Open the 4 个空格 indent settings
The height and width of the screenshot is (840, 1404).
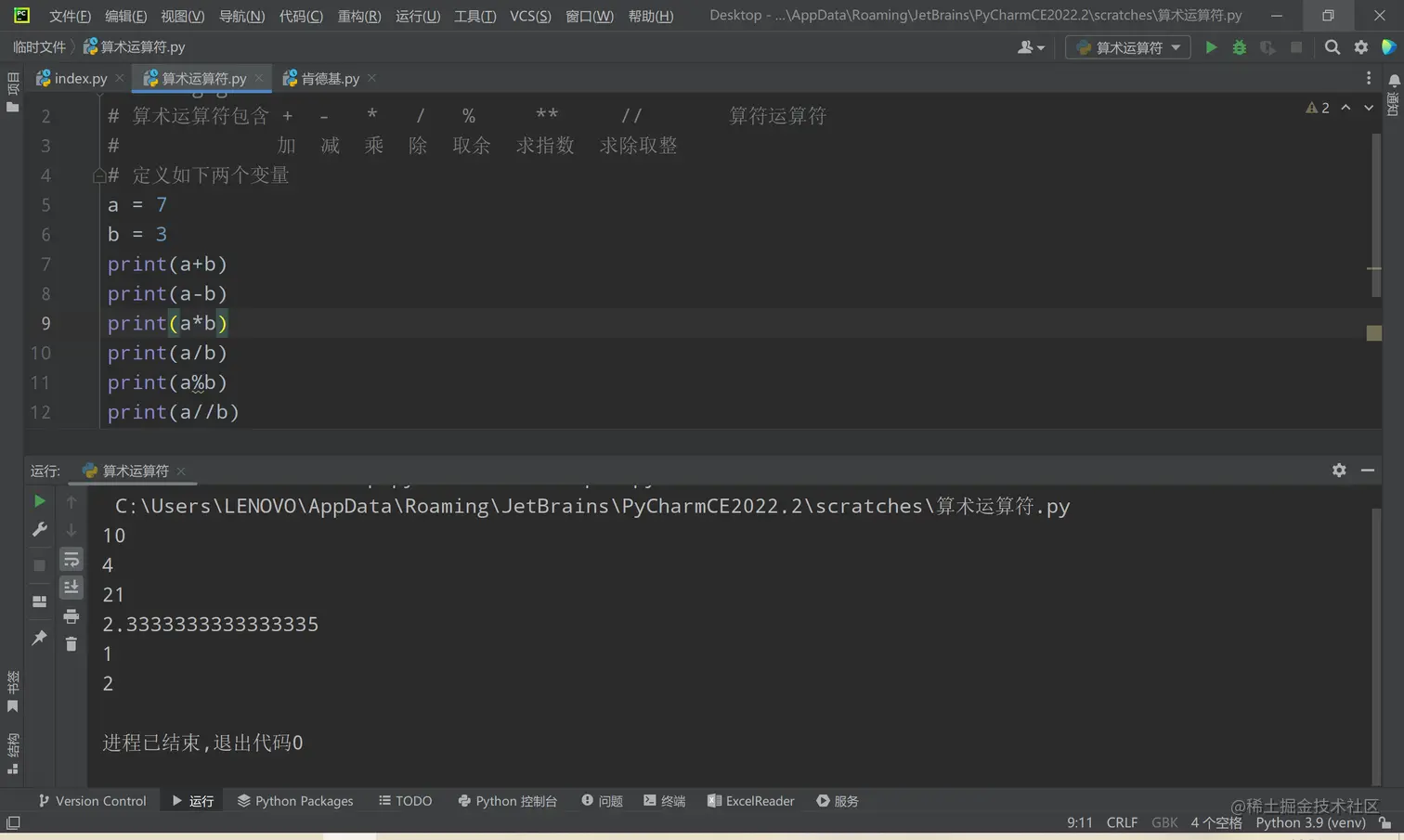click(1216, 822)
